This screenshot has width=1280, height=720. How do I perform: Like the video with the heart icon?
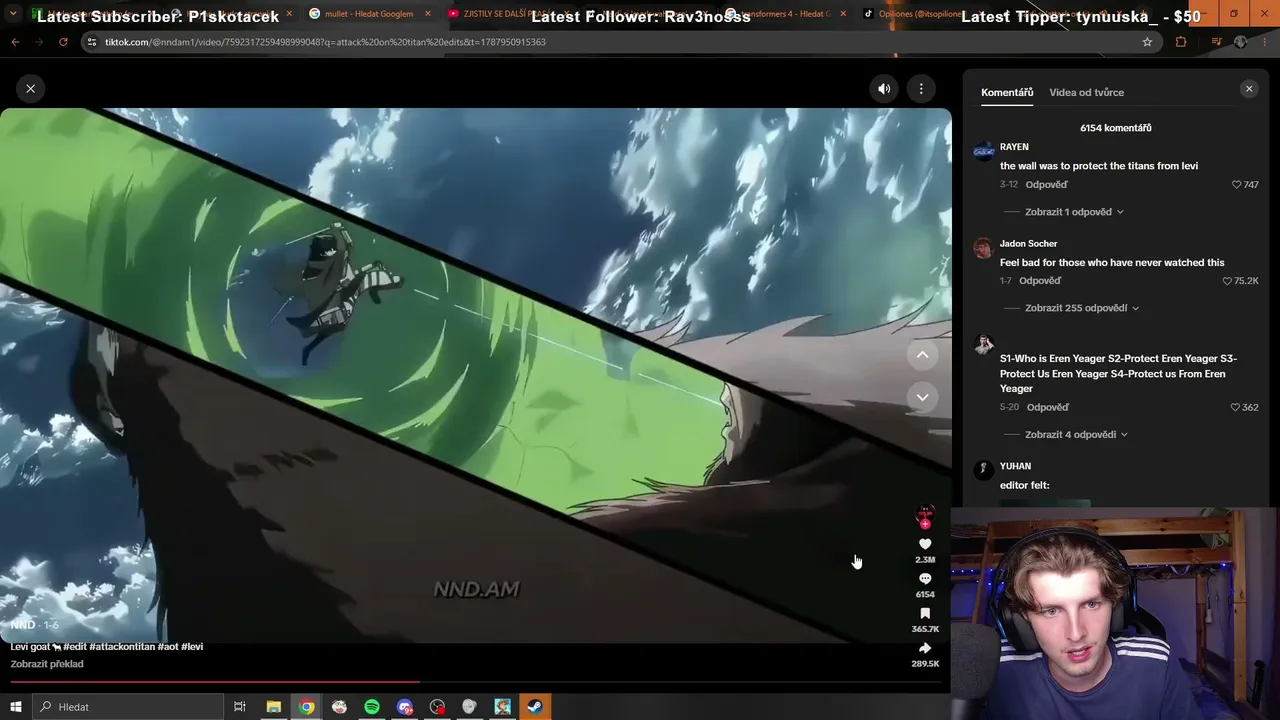click(925, 544)
